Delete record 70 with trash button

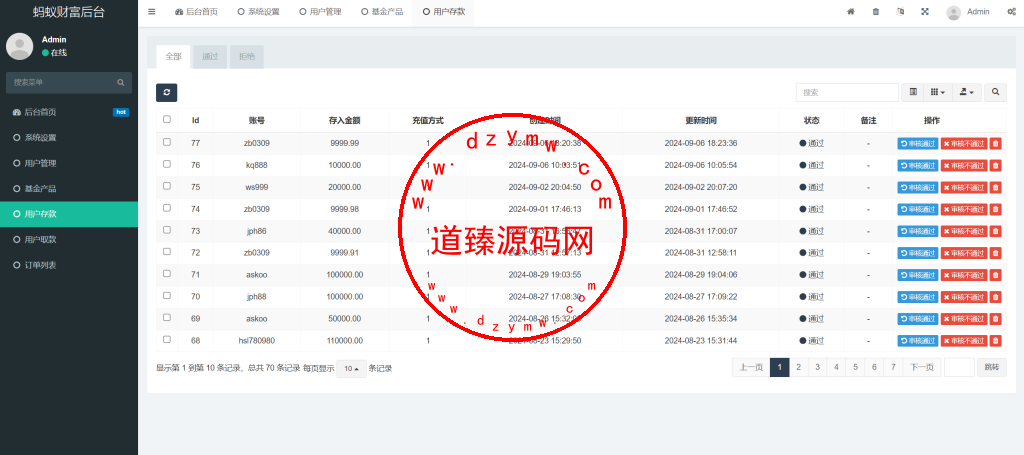(995, 297)
